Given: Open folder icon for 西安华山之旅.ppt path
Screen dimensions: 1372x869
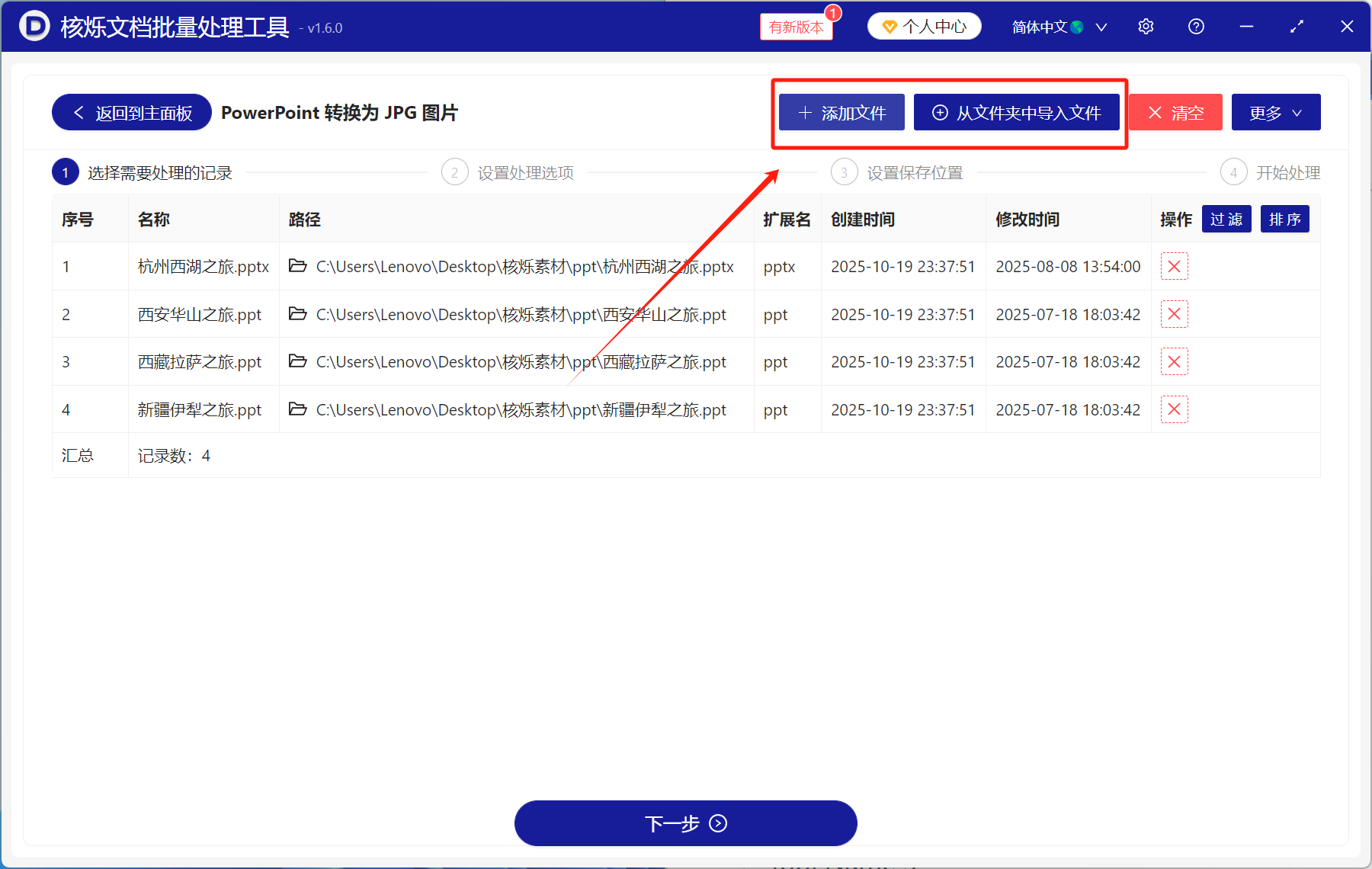Looking at the screenshot, I should tap(298, 314).
